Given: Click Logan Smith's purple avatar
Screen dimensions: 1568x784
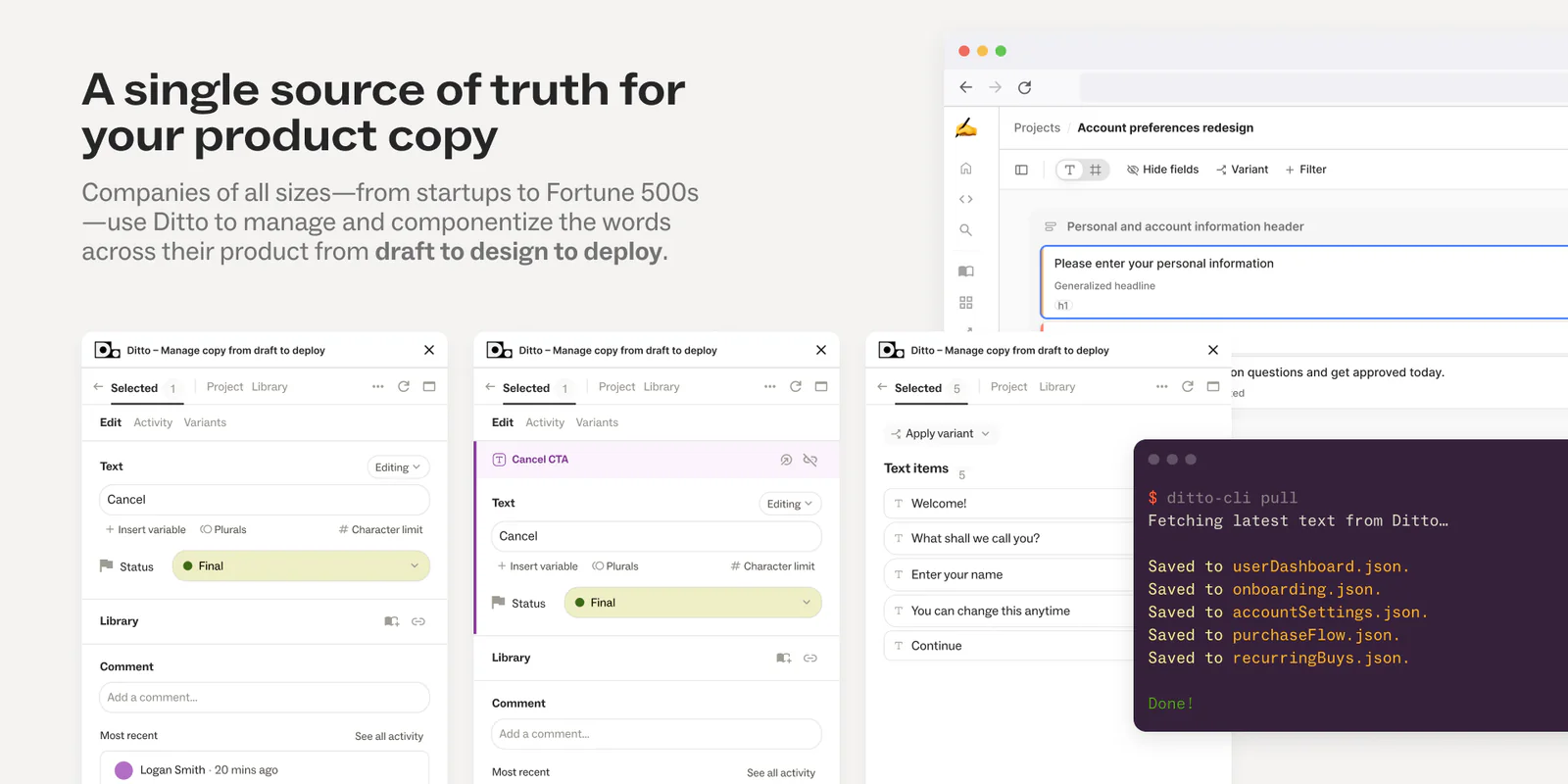Looking at the screenshot, I should tap(123, 770).
